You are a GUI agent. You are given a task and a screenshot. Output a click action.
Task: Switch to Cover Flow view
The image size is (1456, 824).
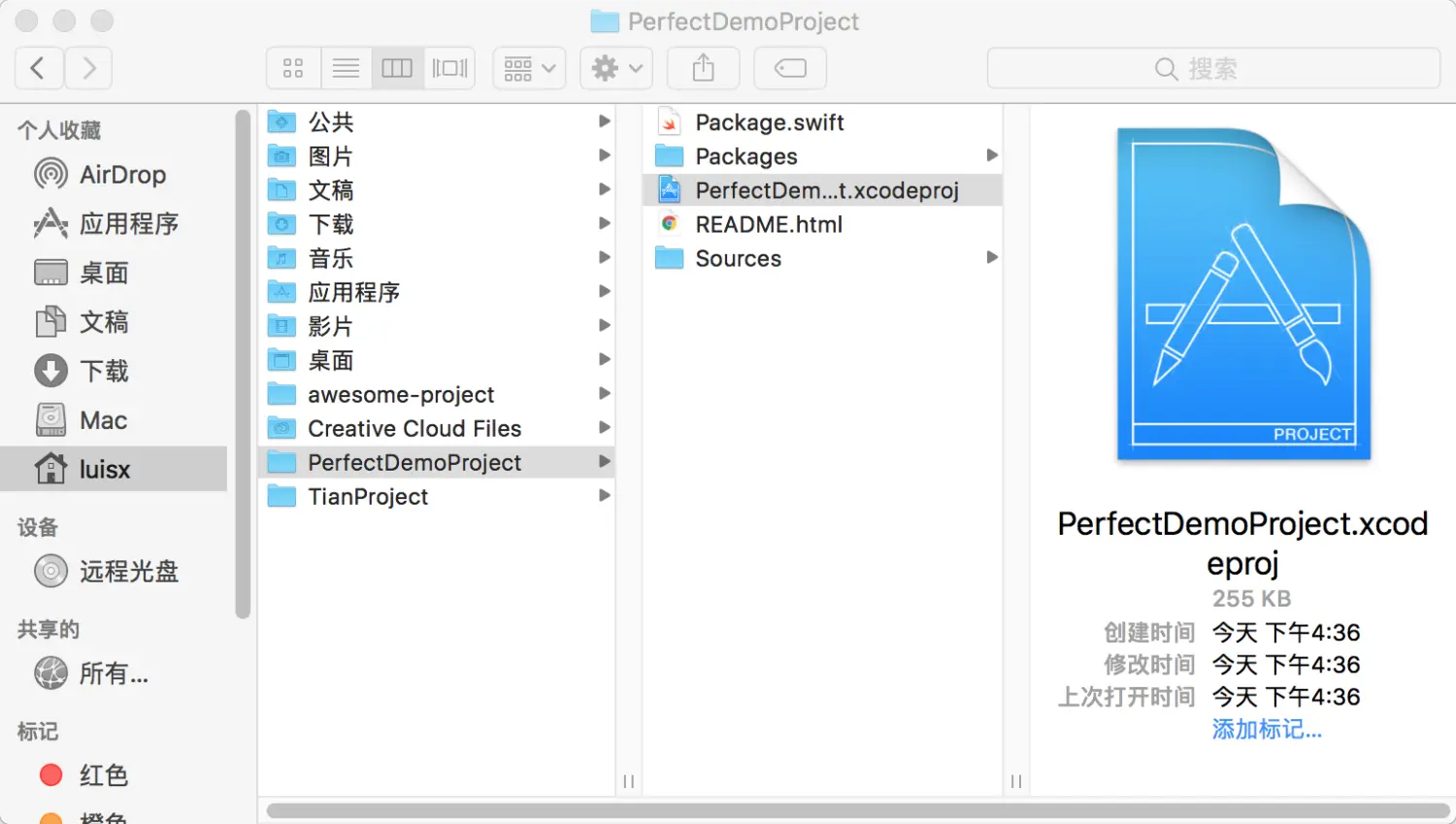(x=449, y=68)
